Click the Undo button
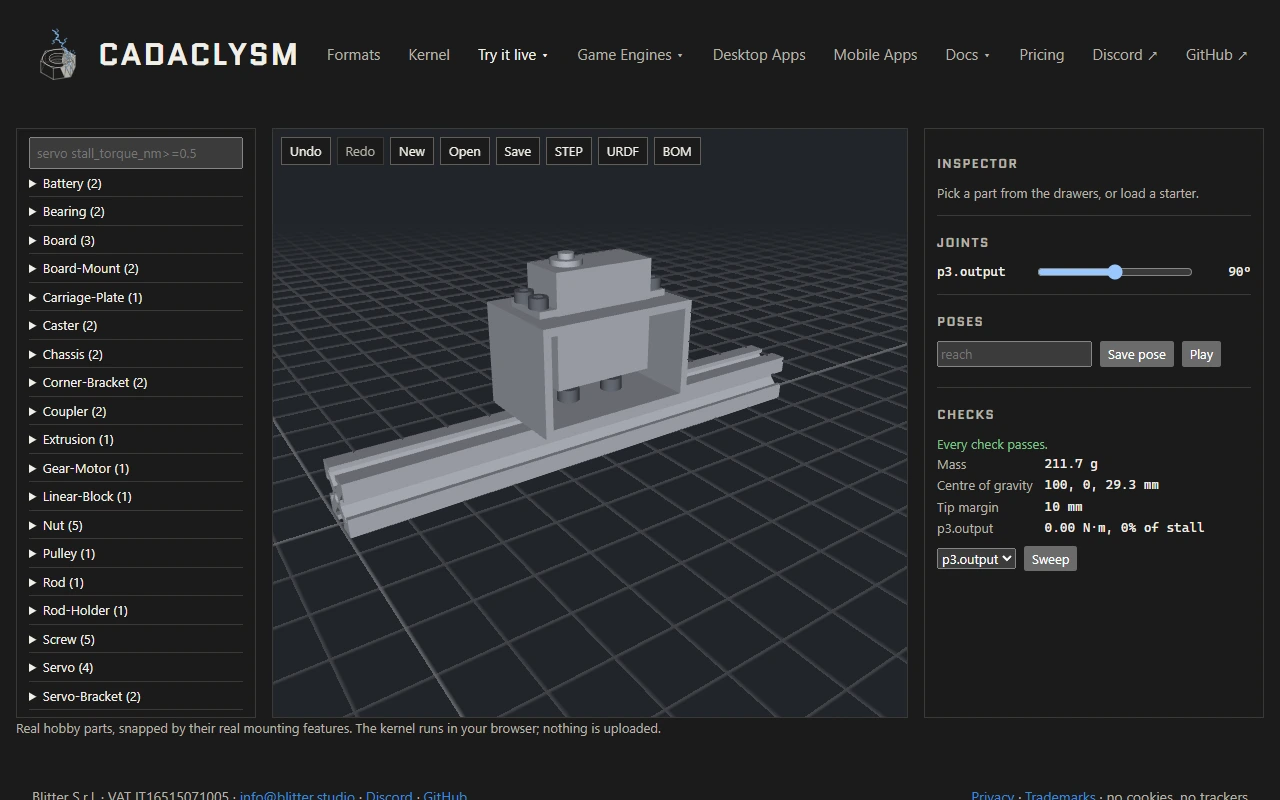This screenshot has height=800, width=1280. 305,152
